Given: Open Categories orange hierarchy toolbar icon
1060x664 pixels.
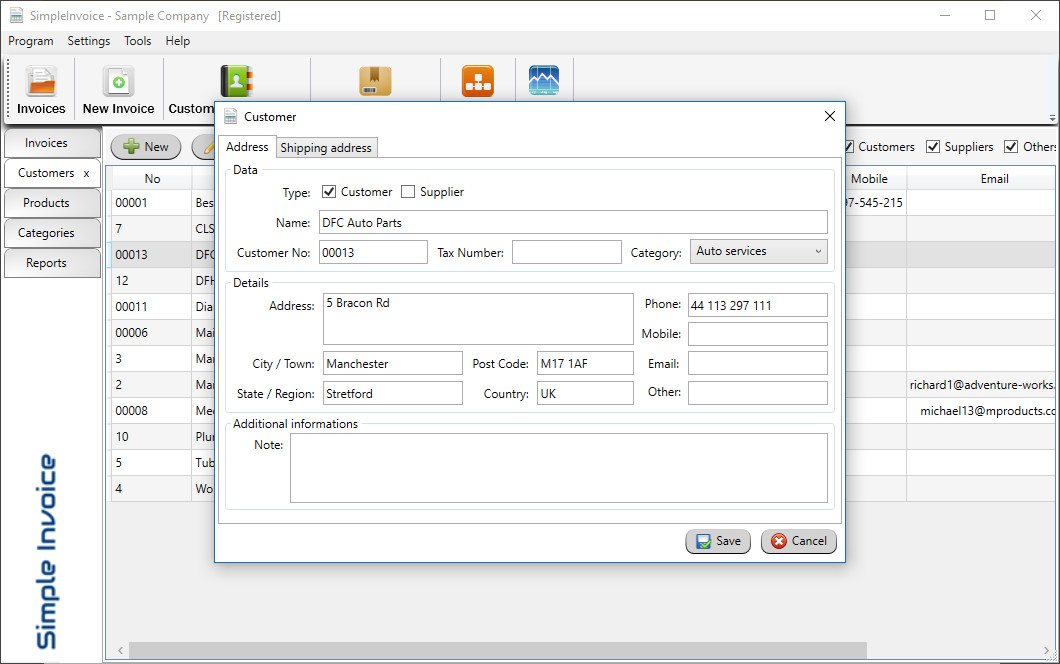Looking at the screenshot, I should point(477,81).
